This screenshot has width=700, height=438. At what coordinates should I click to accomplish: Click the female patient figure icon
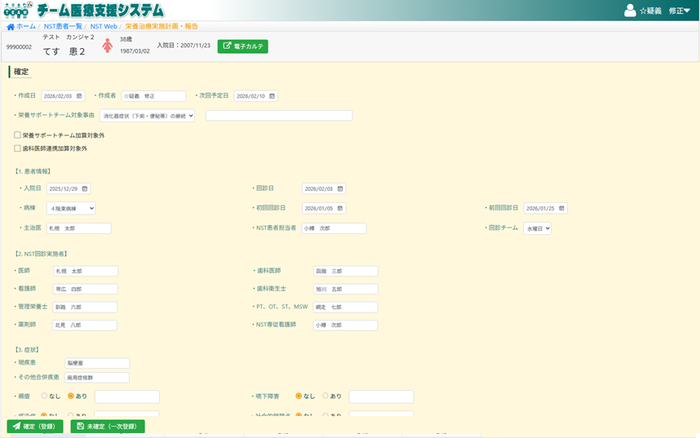(108, 46)
